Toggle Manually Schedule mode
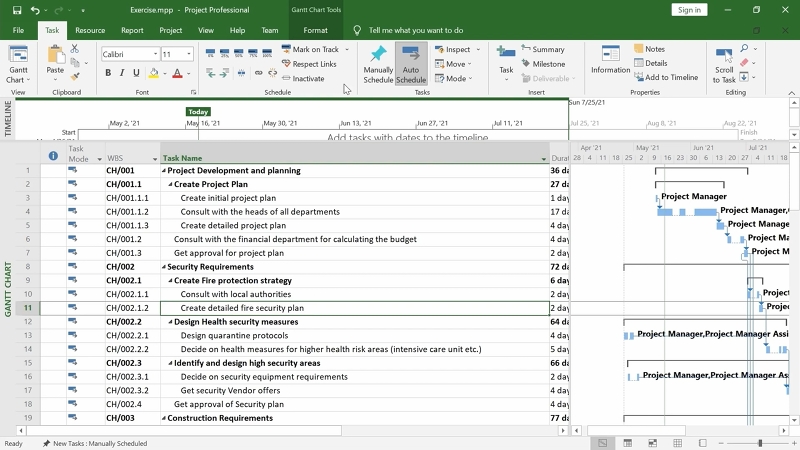The height and width of the screenshot is (450, 800). [x=378, y=64]
